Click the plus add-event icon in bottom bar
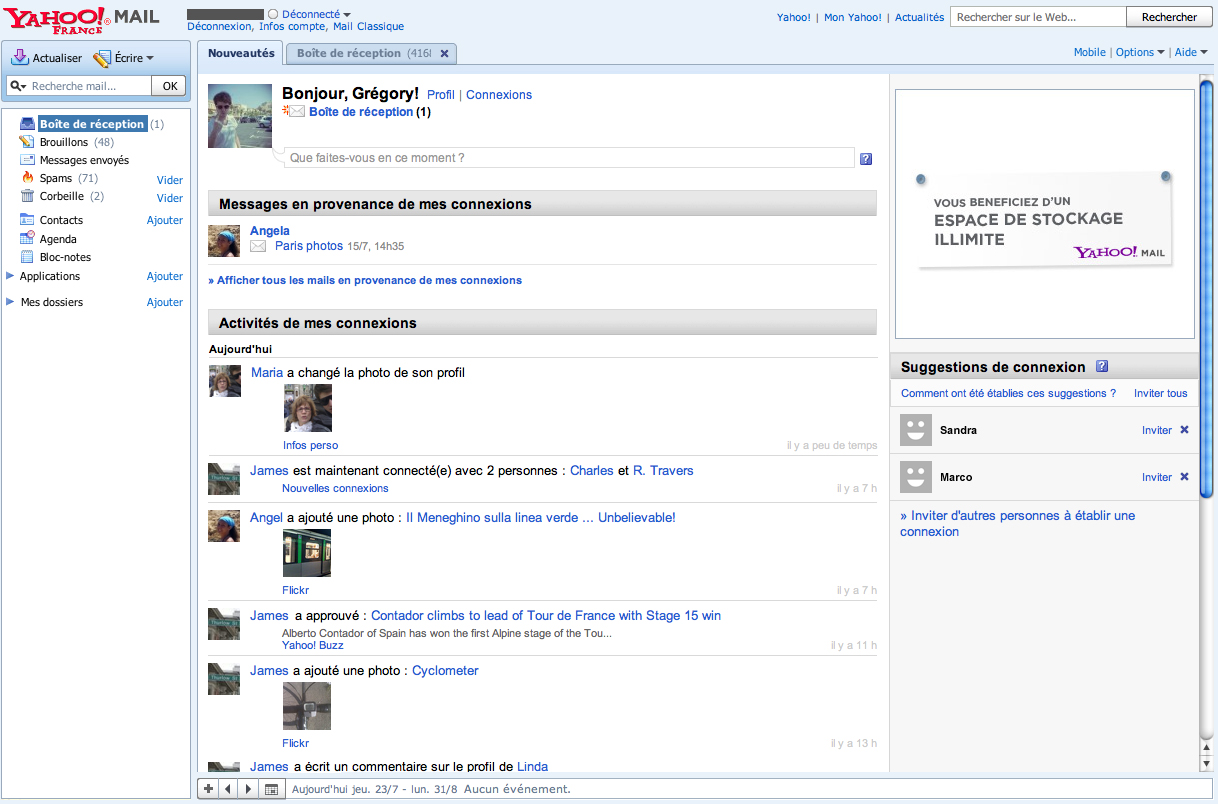Screen dimensions: 1218x804 coord(208,789)
